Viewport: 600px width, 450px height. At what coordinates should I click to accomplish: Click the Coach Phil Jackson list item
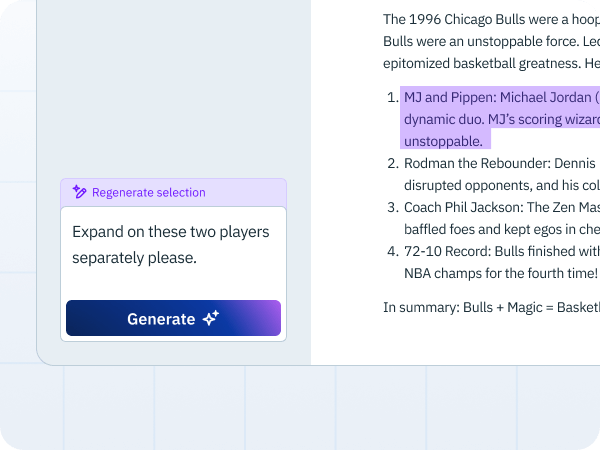[502, 218]
